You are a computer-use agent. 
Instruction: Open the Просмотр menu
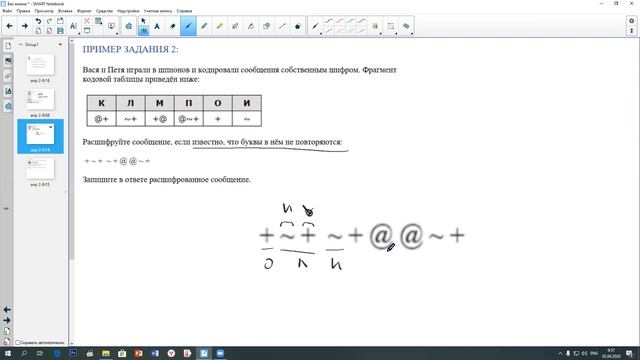(x=44, y=11)
